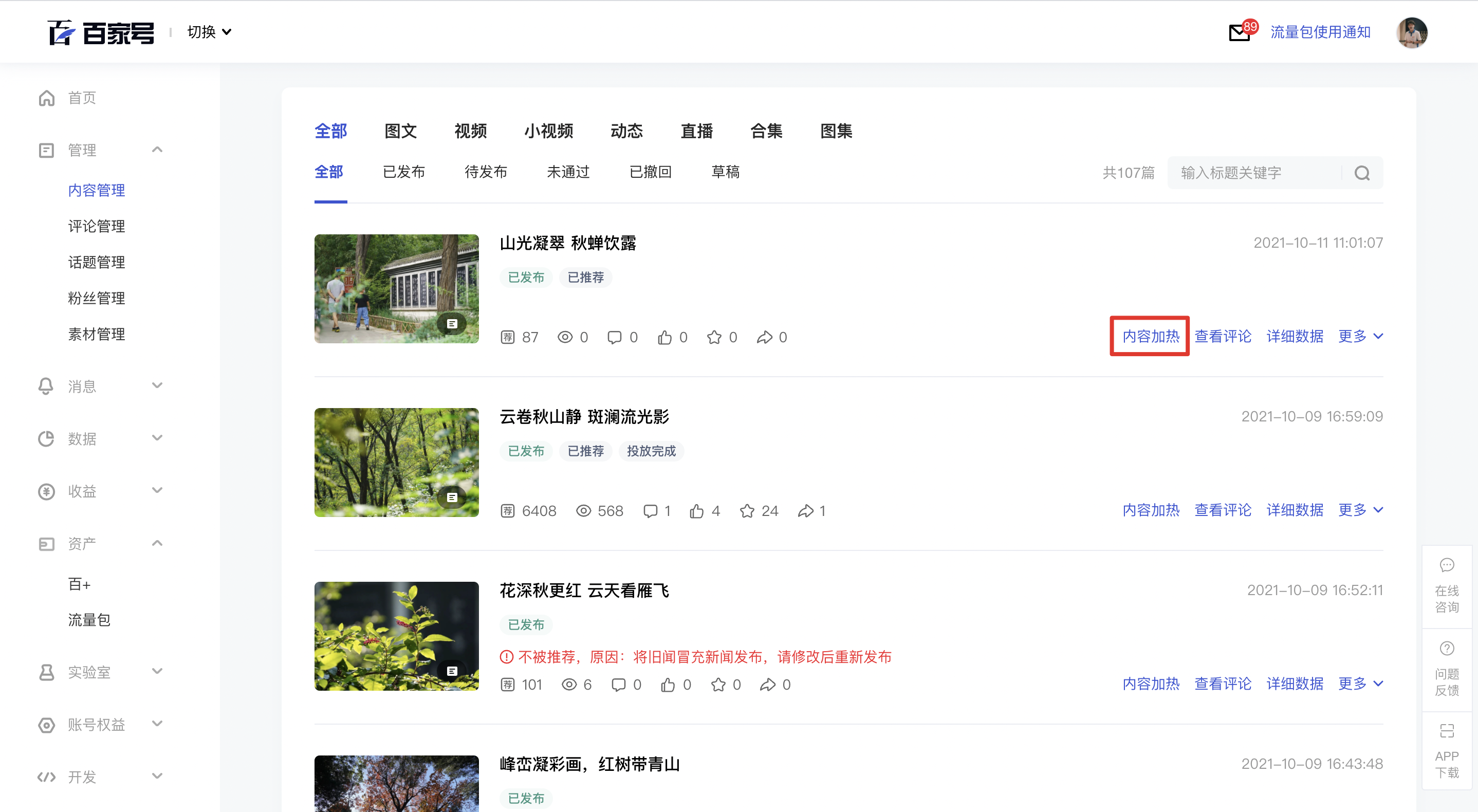Select the 已发布 status filter tab

[x=404, y=172]
